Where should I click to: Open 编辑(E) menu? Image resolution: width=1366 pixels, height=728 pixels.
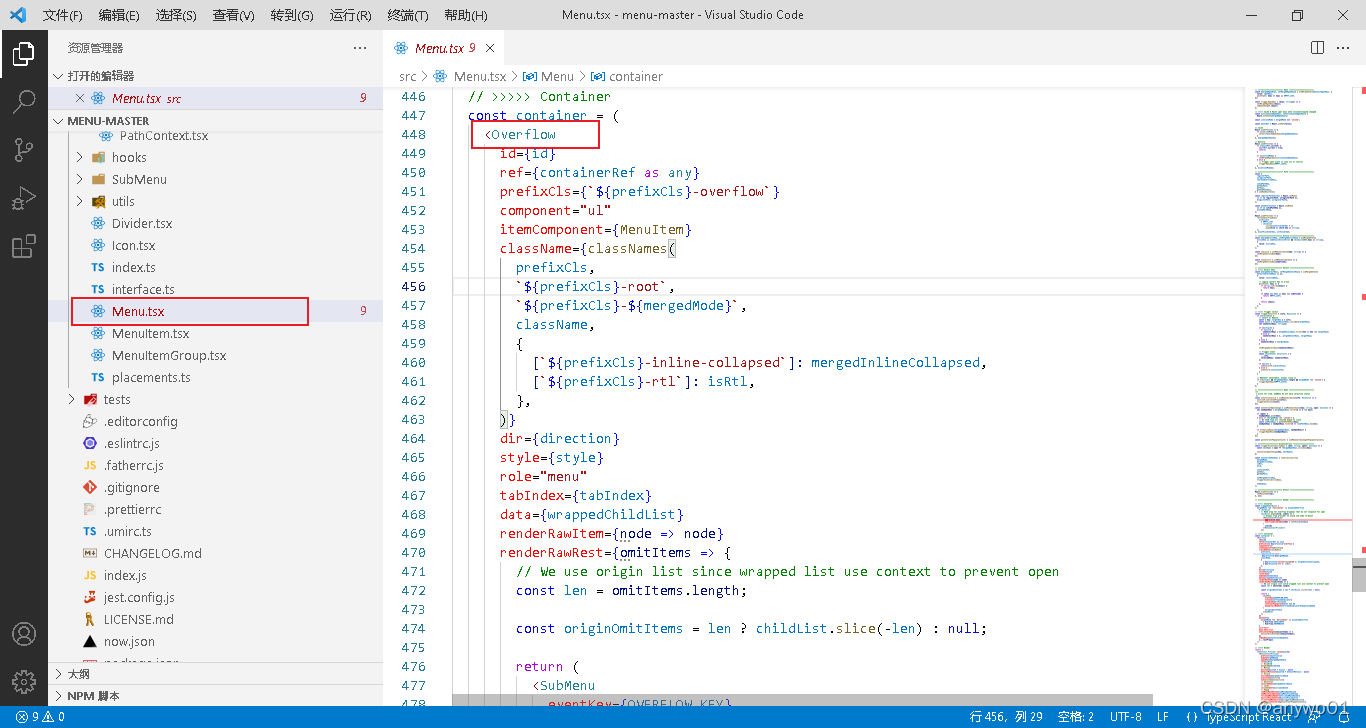click(x=119, y=15)
